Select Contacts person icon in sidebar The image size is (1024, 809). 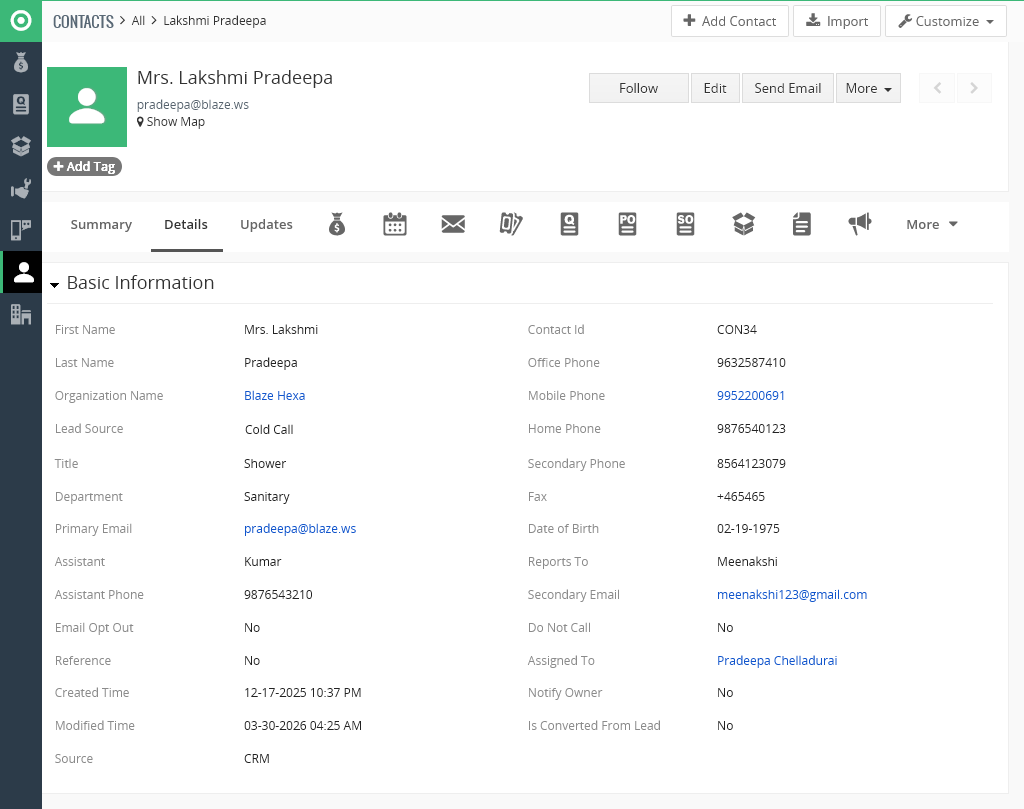24,272
